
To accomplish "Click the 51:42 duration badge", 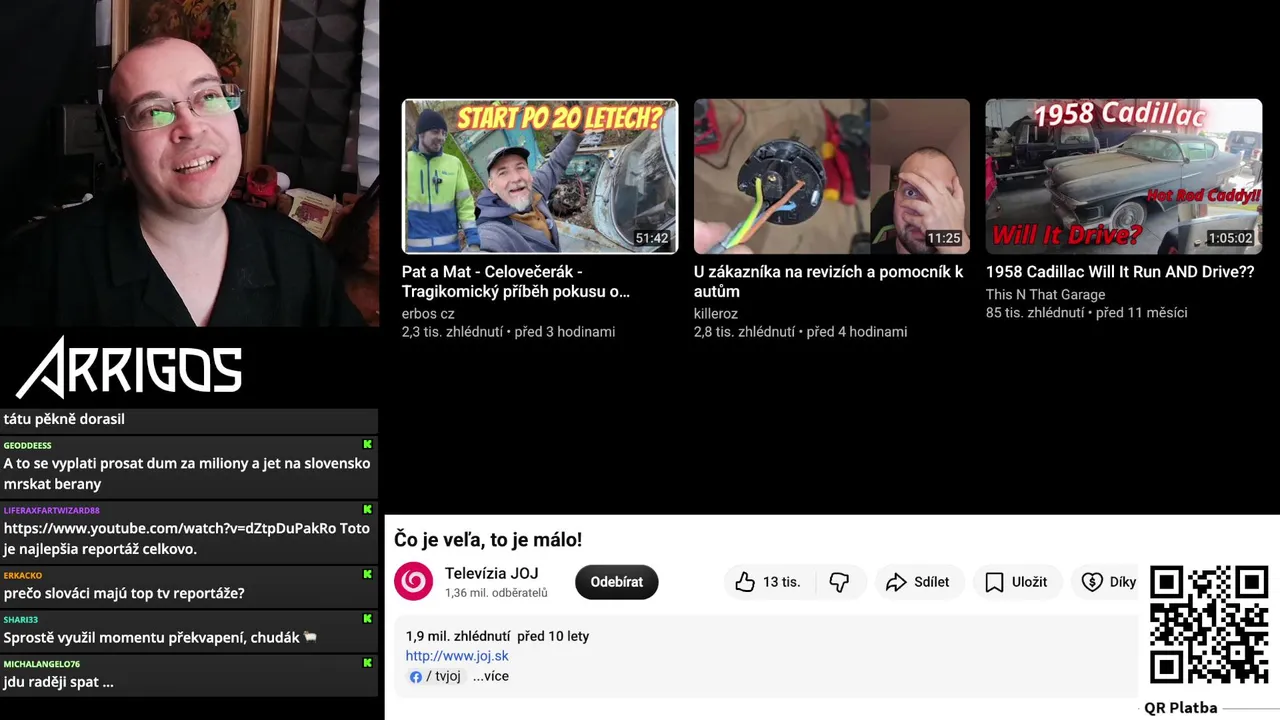I will (652, 238).
